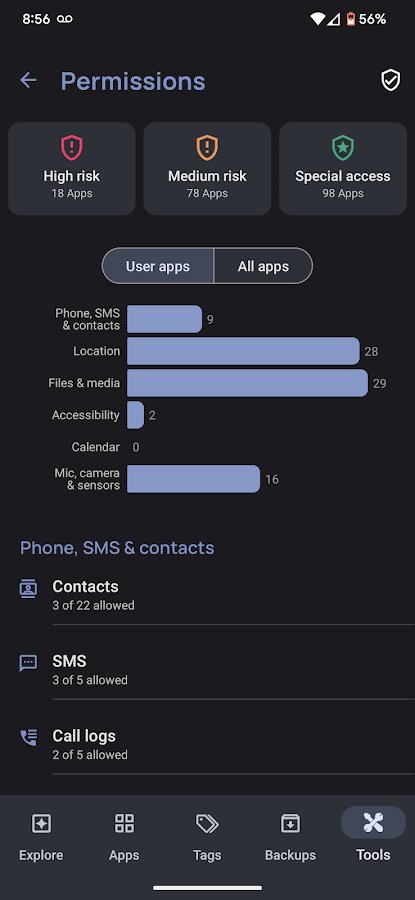
Task: Open Special access 98 Apps card
Action: [x=343, y=168]
